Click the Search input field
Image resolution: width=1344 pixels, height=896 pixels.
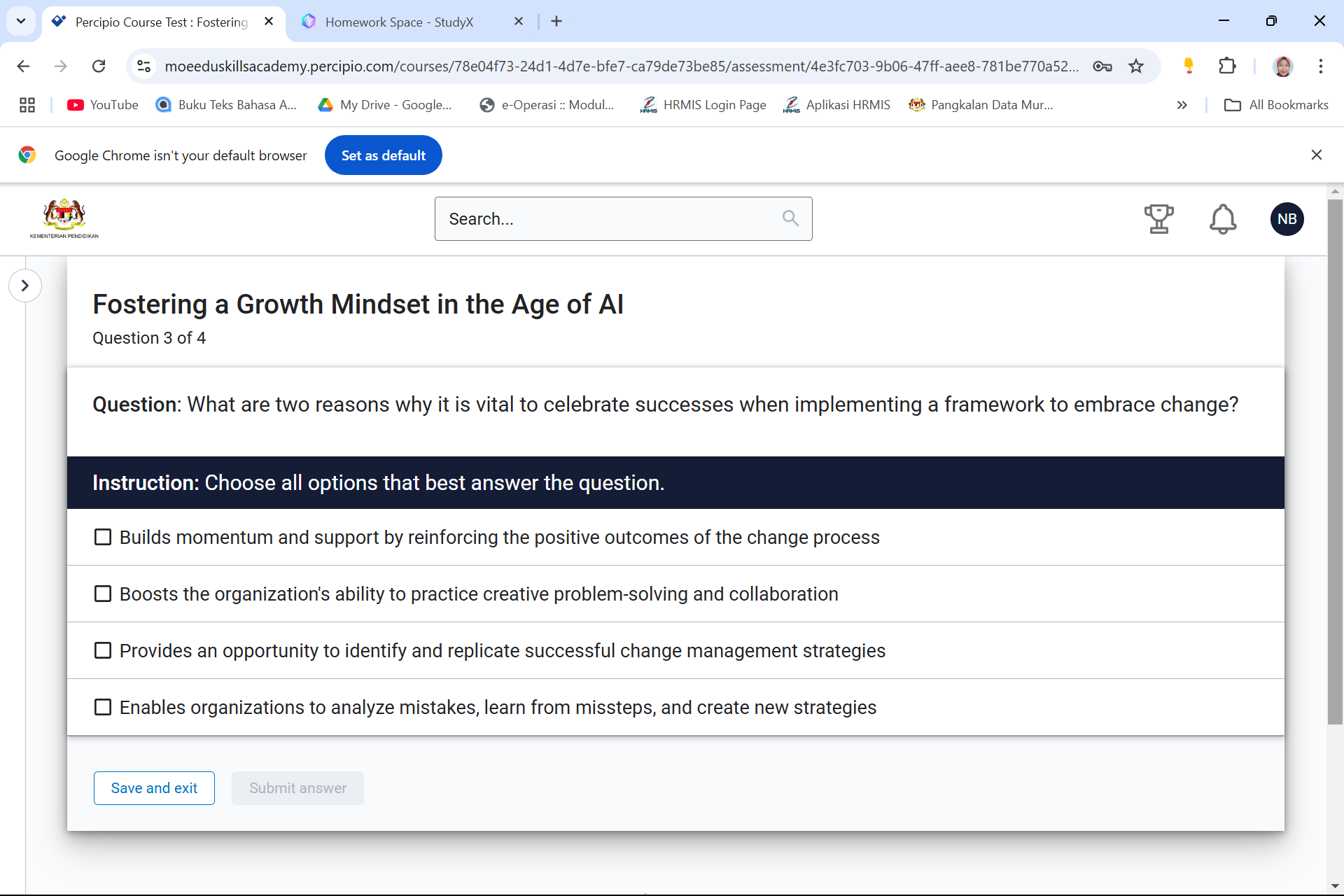tap(623, 218)
